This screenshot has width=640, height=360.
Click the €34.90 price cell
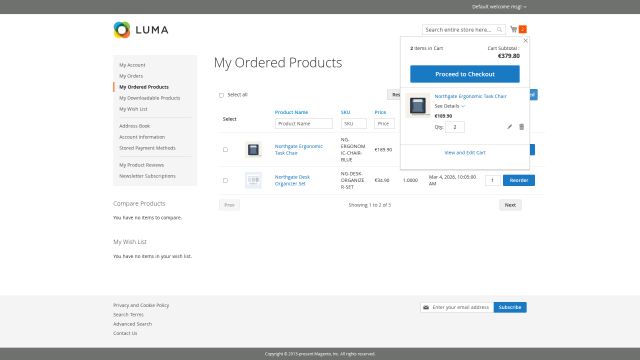382,180
